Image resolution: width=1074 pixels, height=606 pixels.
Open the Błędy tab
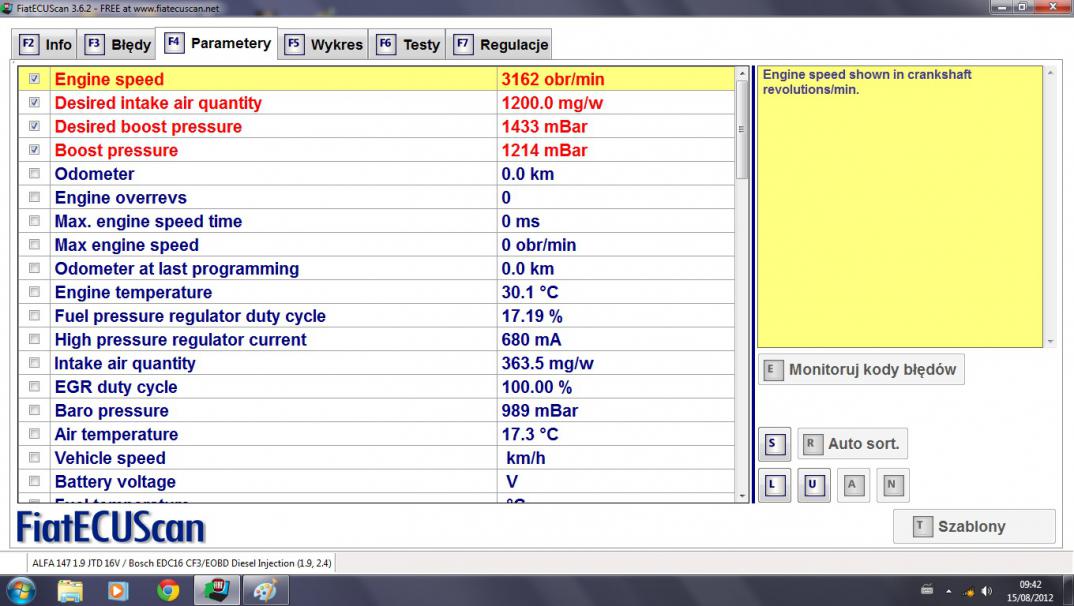pos(118,45)
